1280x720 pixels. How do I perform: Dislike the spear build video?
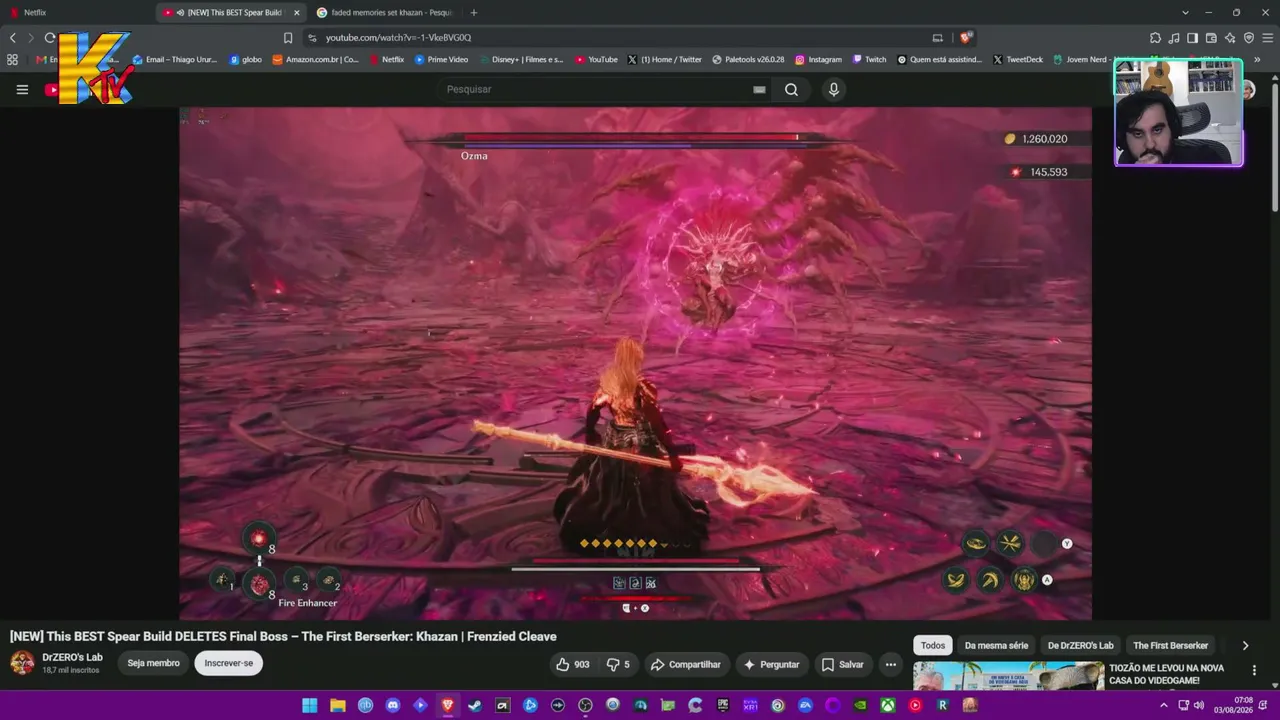tap(620, 664)
